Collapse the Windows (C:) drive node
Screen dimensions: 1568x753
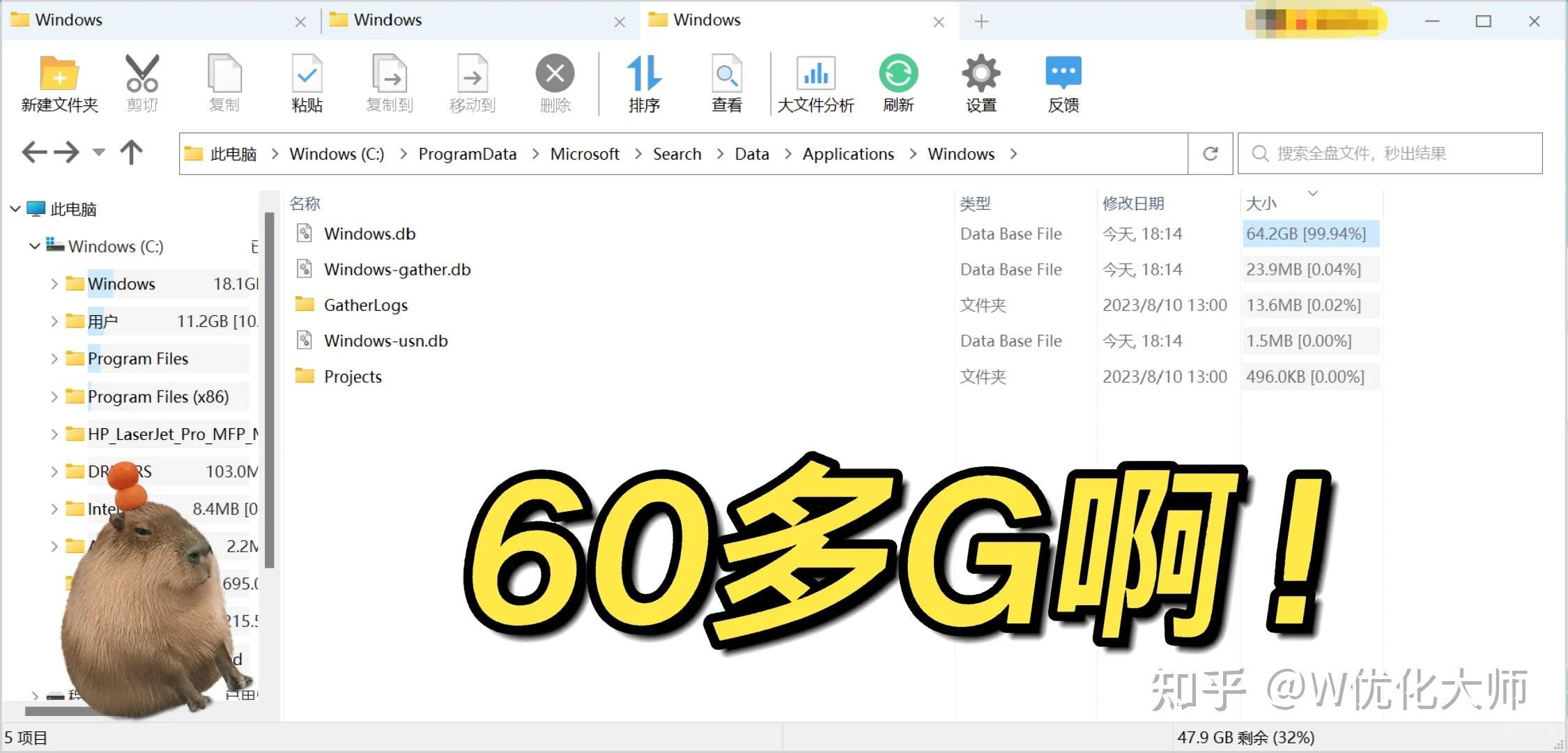pos(35,246)
